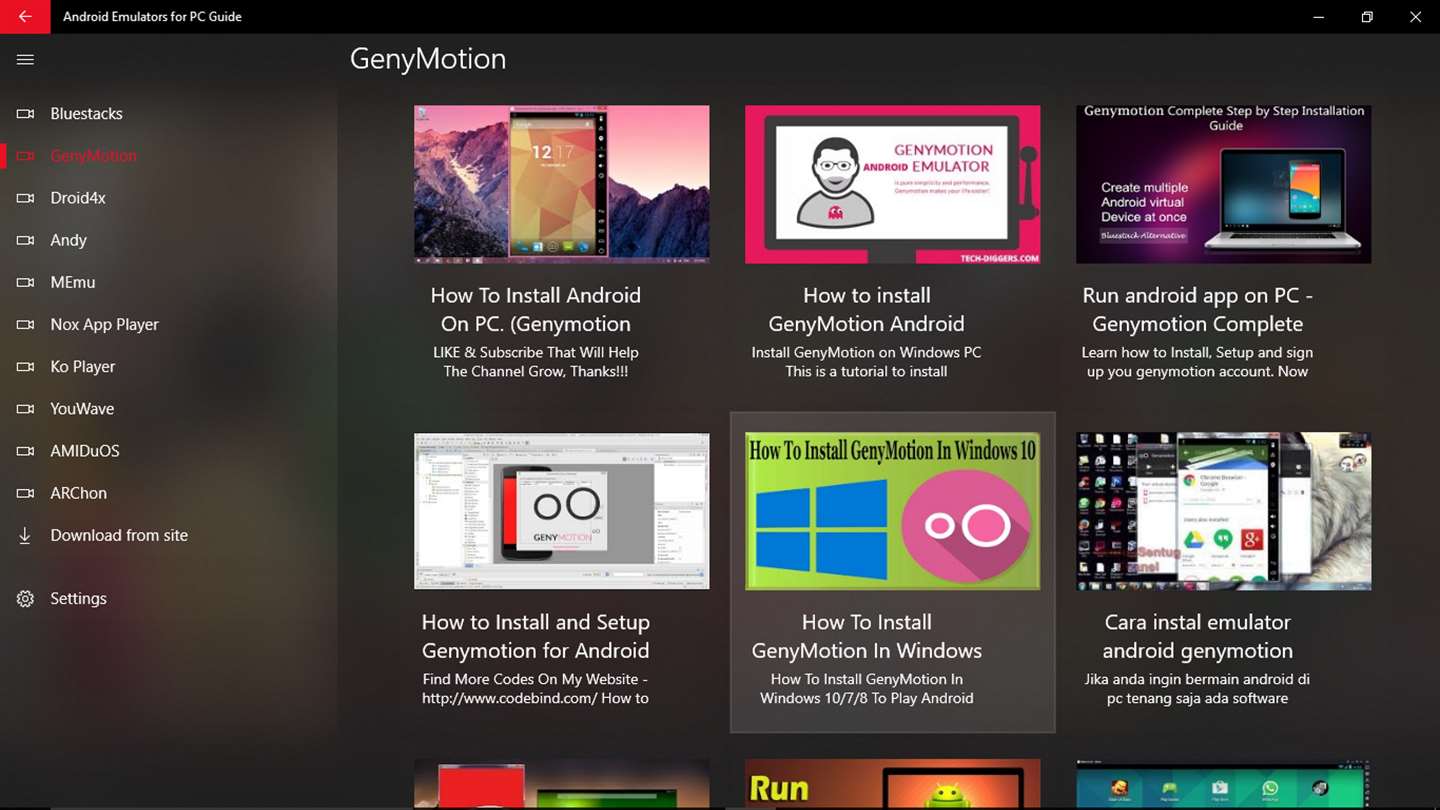The height and width of the screenshot is (810, 1440).
Task: Open the partially visible 'Run' video thumbnail
Action: 892,784
